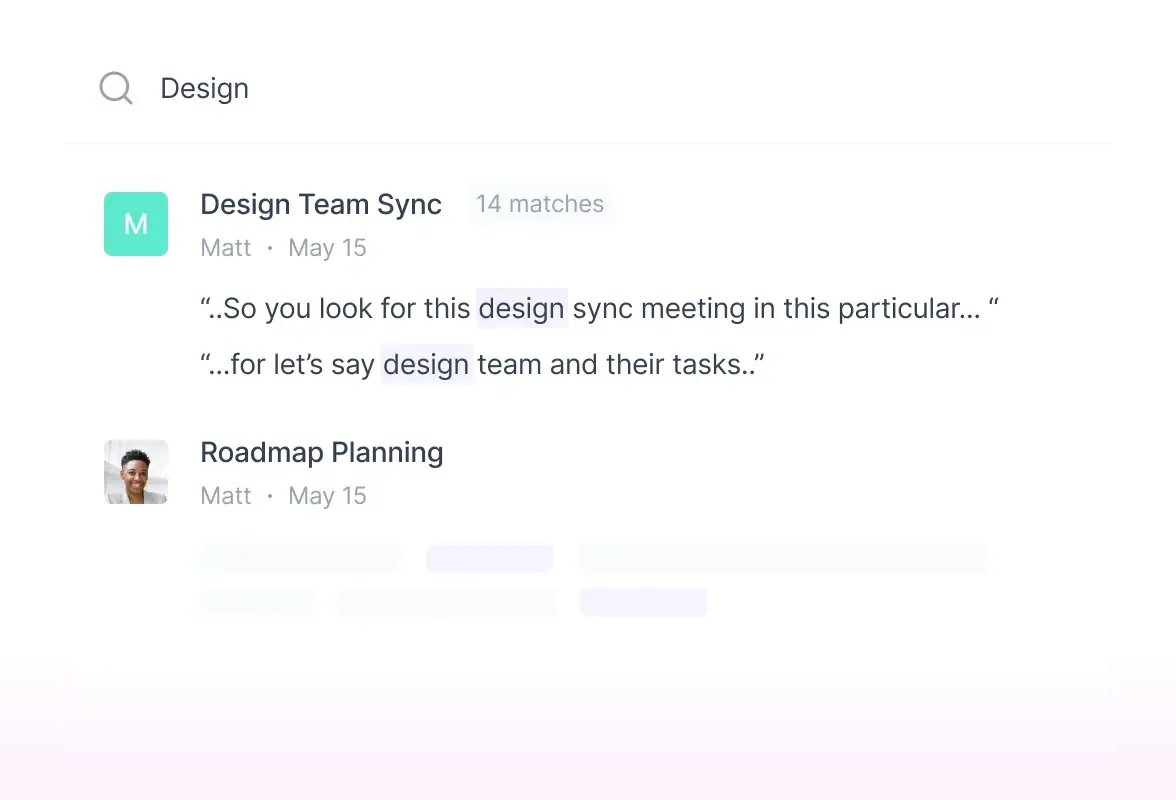This screenshot has height=800, width=1176.
Task: Click 'Matt' under Roadmap Planning
Action: coord(226,495)
